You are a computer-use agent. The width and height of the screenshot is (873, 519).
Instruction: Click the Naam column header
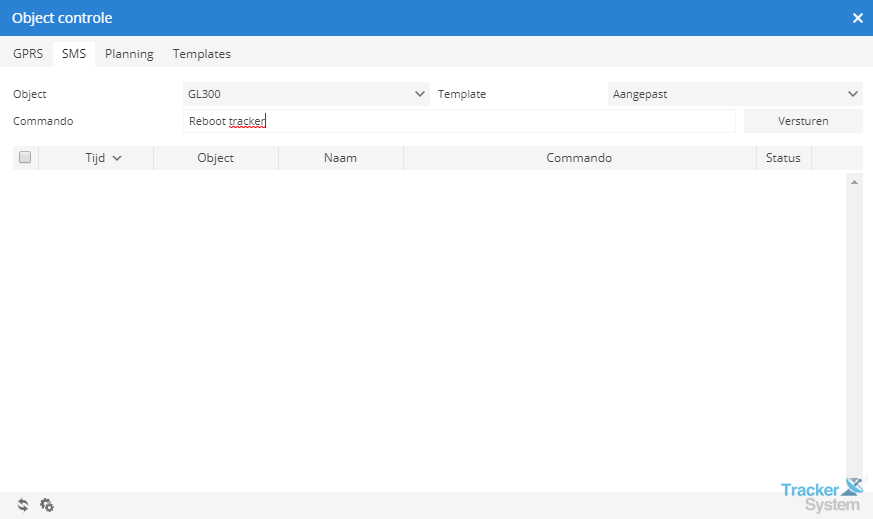340,158
